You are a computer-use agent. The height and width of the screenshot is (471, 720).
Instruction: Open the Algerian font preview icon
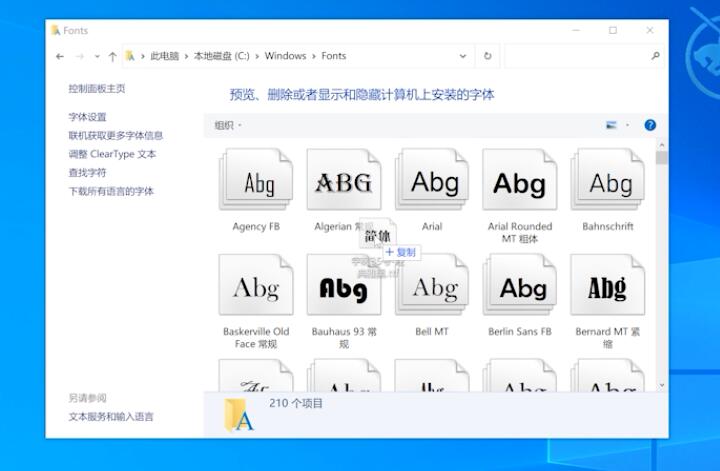tap(344, 179)
